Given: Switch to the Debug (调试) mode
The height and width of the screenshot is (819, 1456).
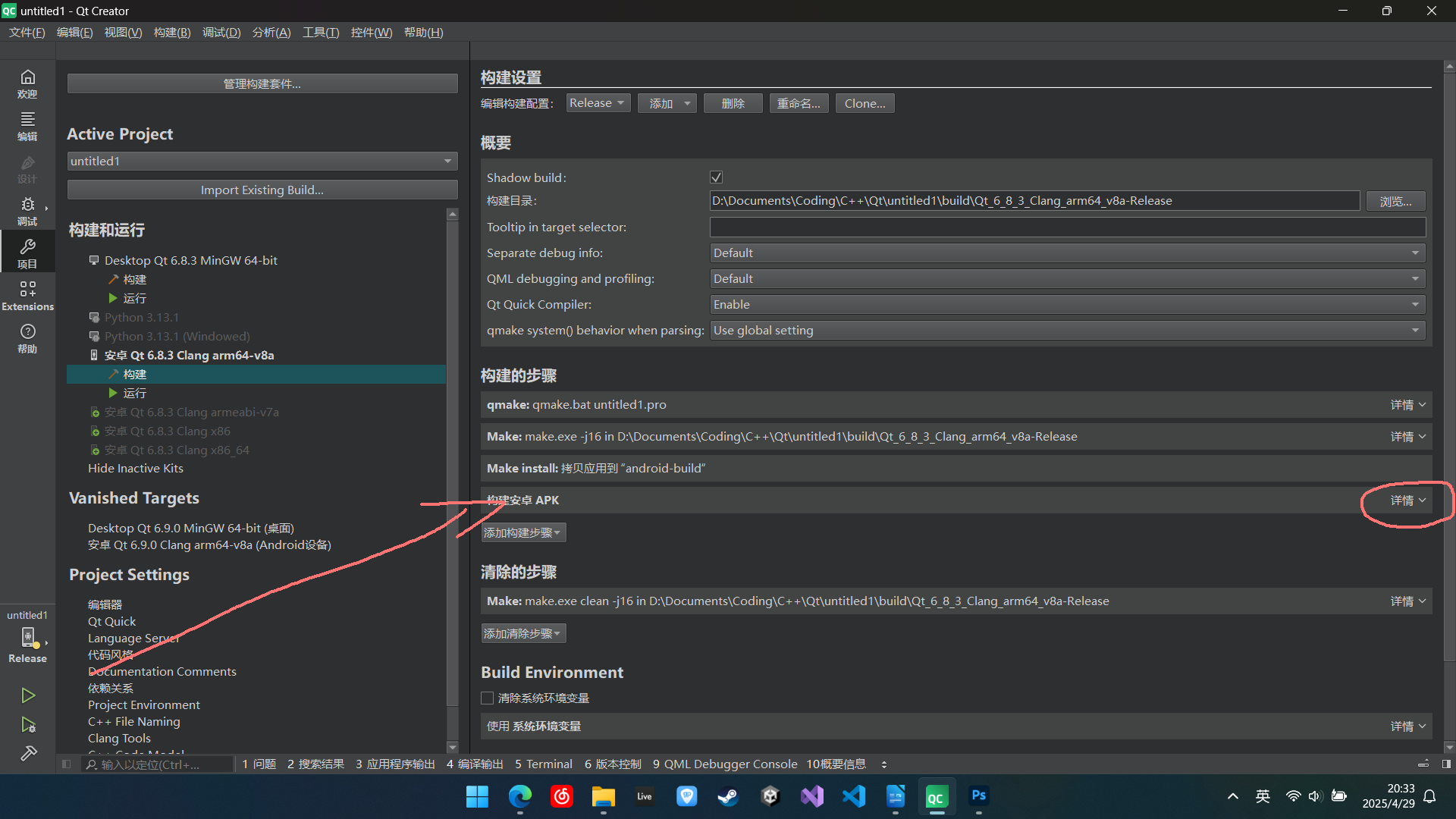Looking at the screenshot, I should 27,211.
